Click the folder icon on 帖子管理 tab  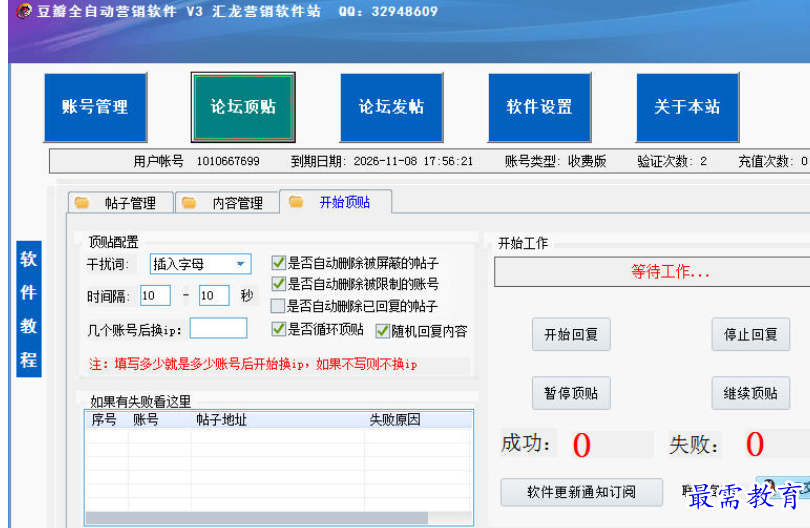point(82,203)
